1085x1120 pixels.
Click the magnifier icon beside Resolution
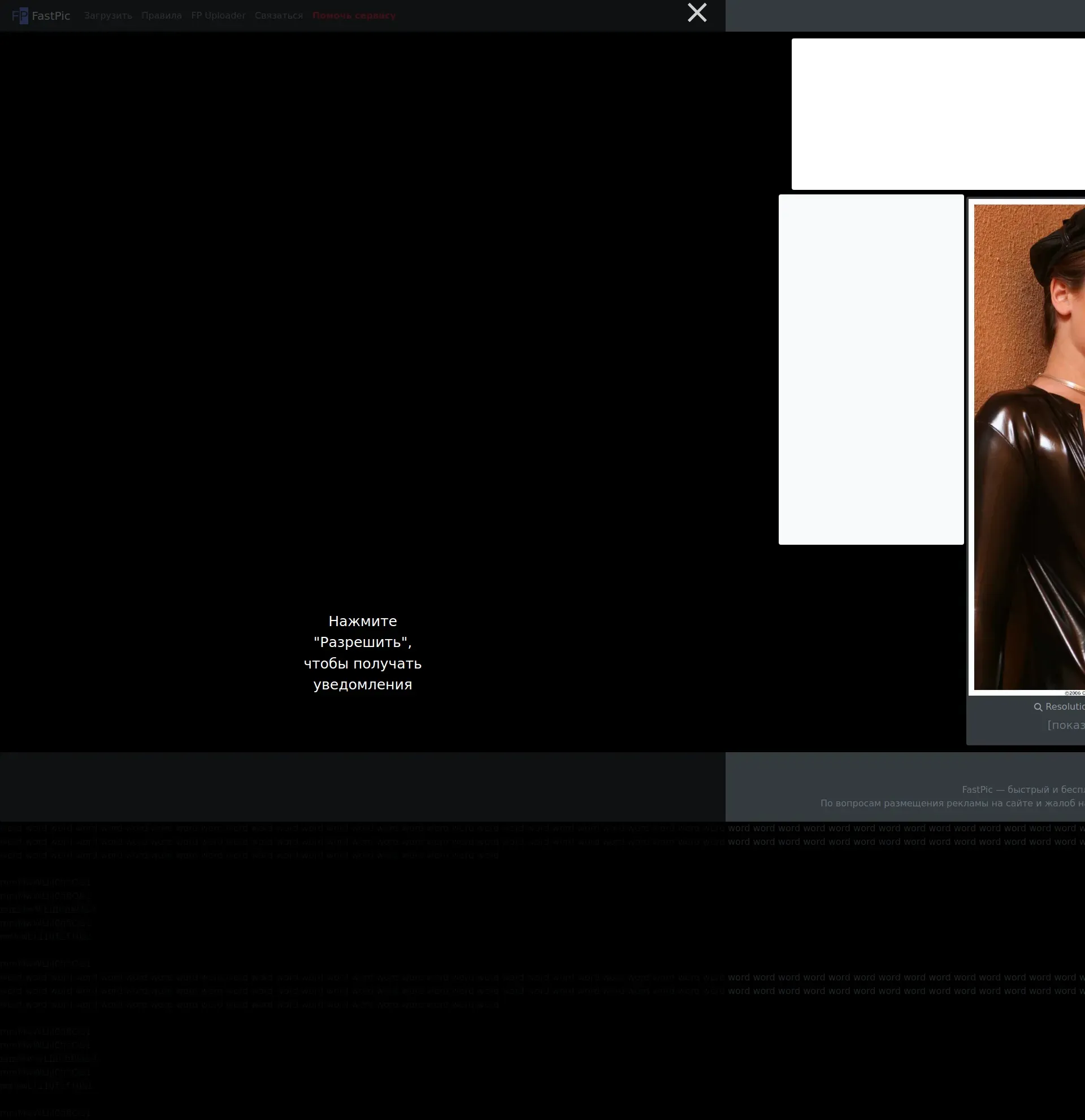point(1038,707)
